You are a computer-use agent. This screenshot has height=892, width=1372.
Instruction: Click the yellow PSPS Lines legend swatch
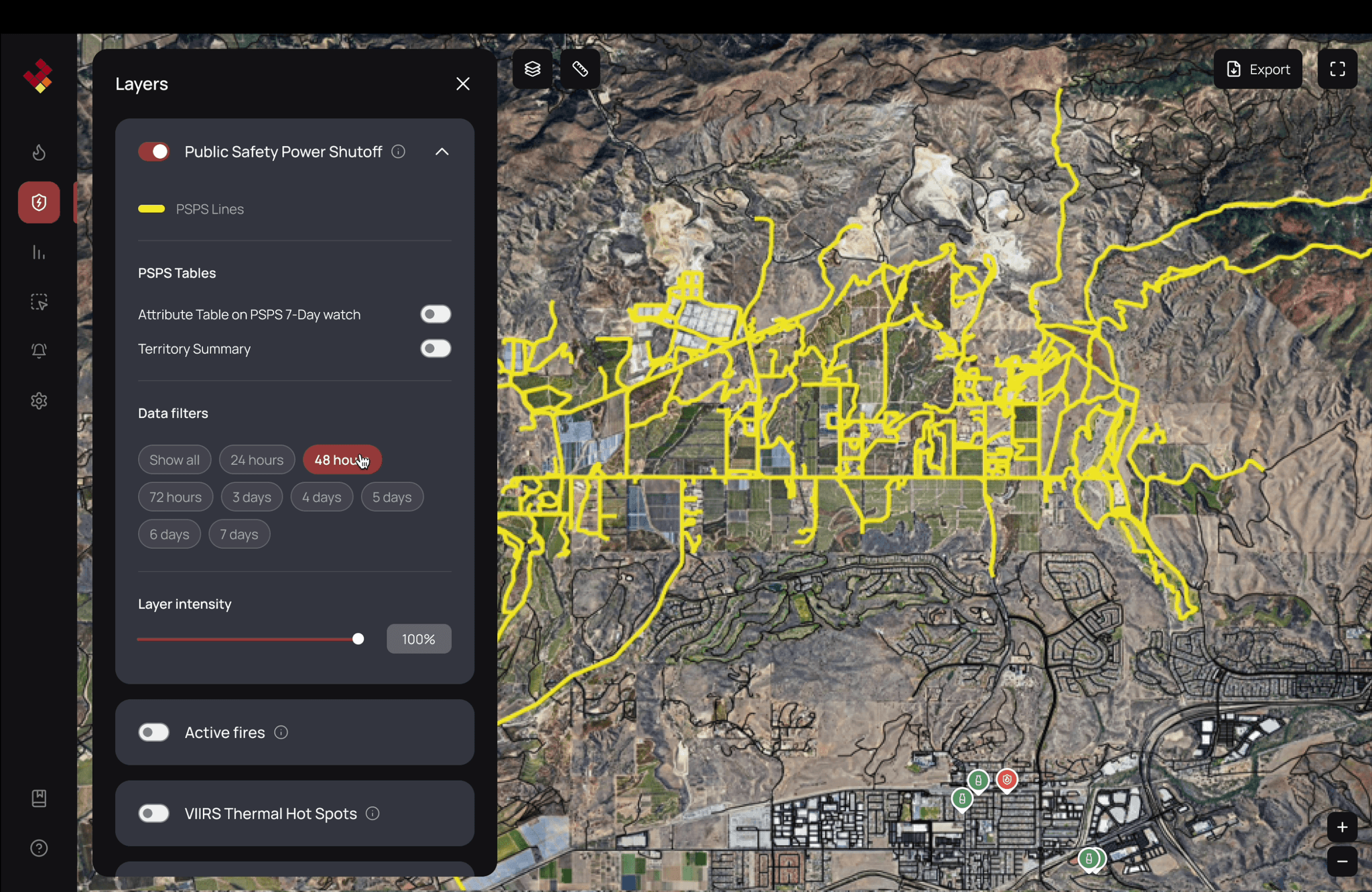[x=151, y=209]
